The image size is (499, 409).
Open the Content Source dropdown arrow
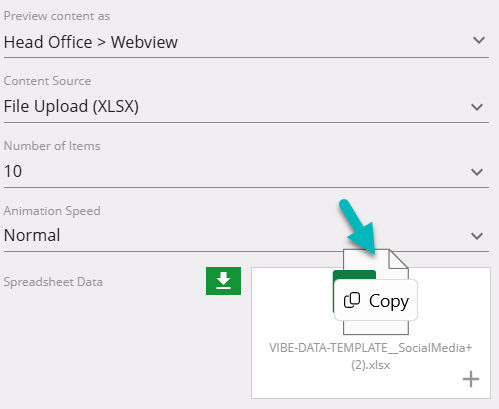tap(477, 107)
